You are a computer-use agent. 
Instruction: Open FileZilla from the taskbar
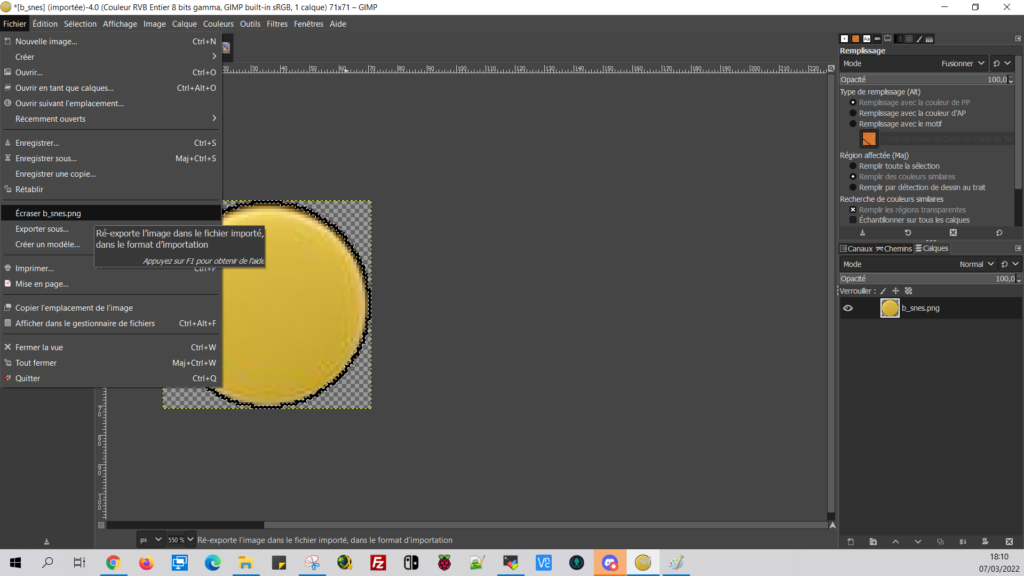click(378, 562)
